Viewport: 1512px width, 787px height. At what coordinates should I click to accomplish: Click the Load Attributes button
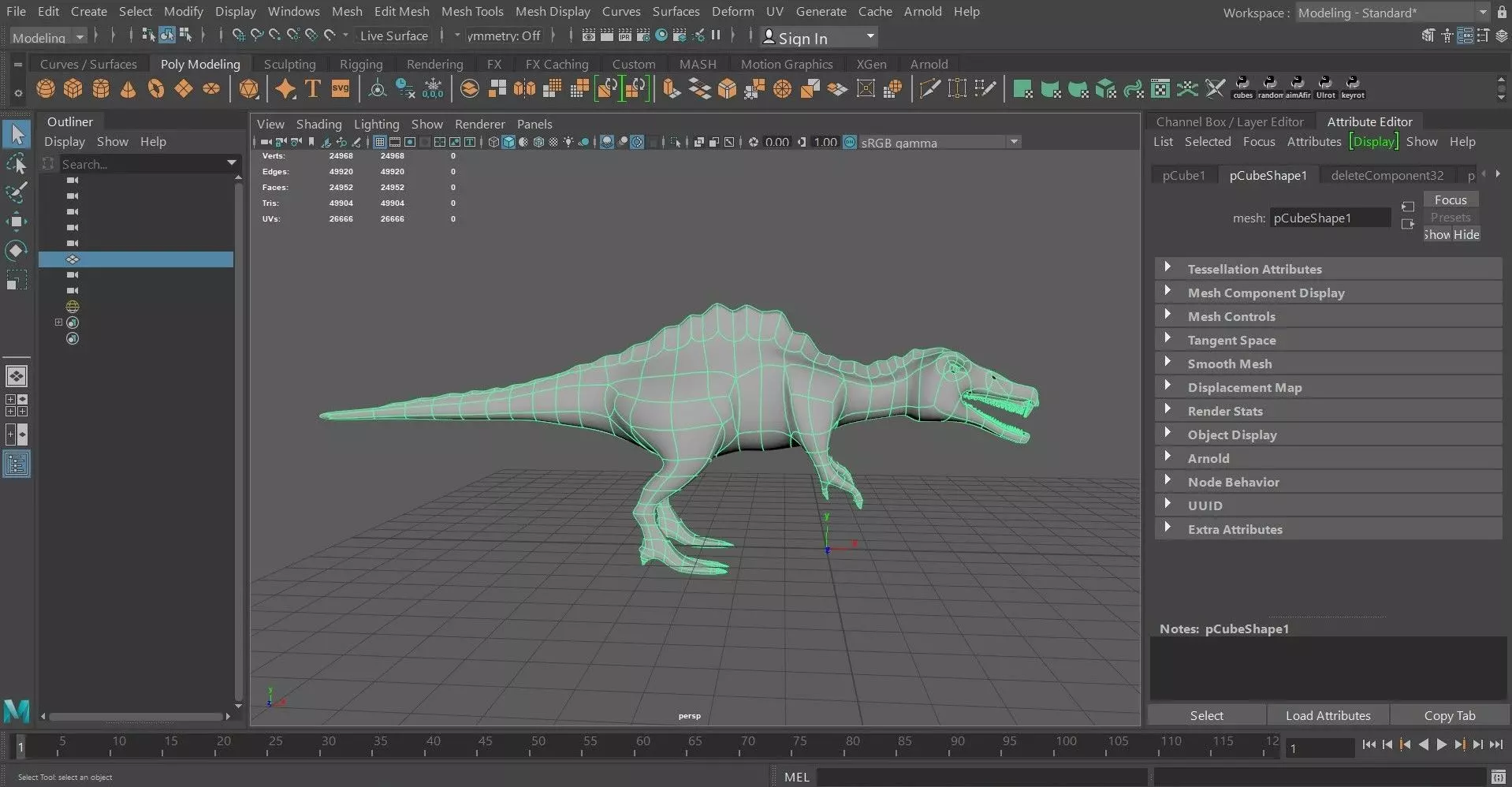1328,715
